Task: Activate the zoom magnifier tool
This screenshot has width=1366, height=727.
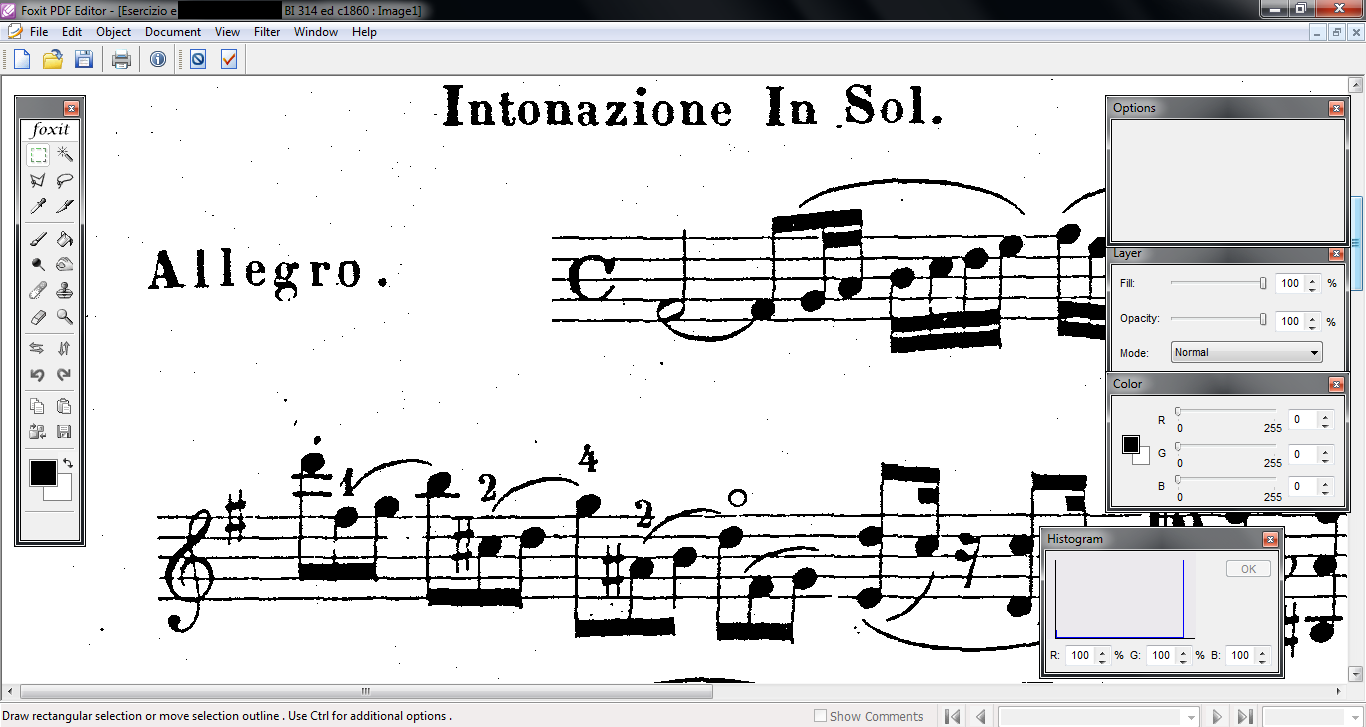Action: click(64, 317)
